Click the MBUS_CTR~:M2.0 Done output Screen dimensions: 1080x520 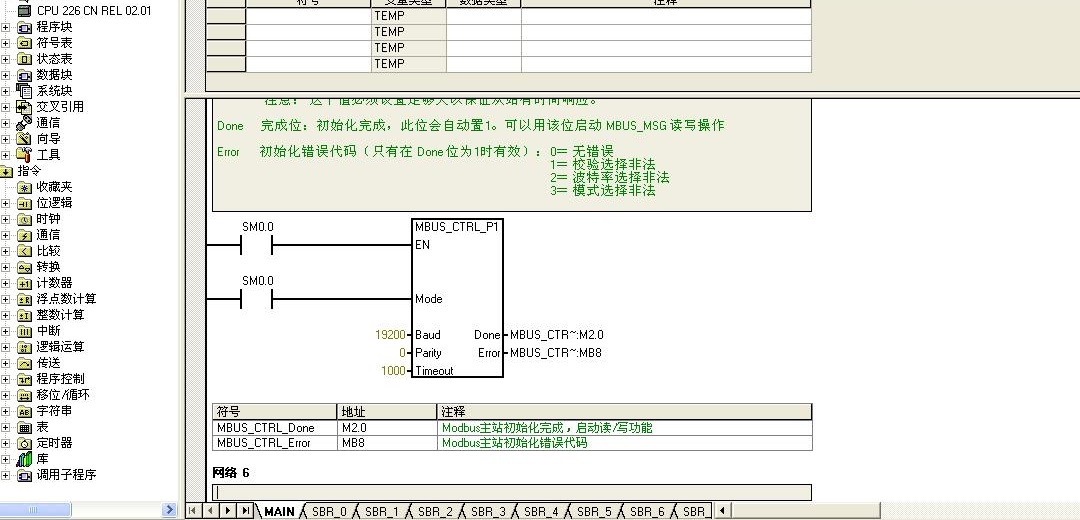[x=557, y=335]
